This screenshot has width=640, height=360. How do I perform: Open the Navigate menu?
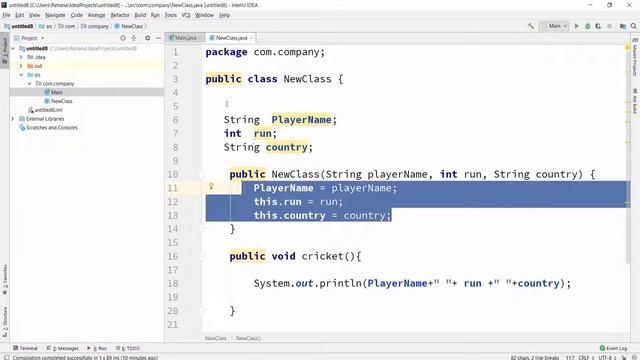tap(55, 15)
